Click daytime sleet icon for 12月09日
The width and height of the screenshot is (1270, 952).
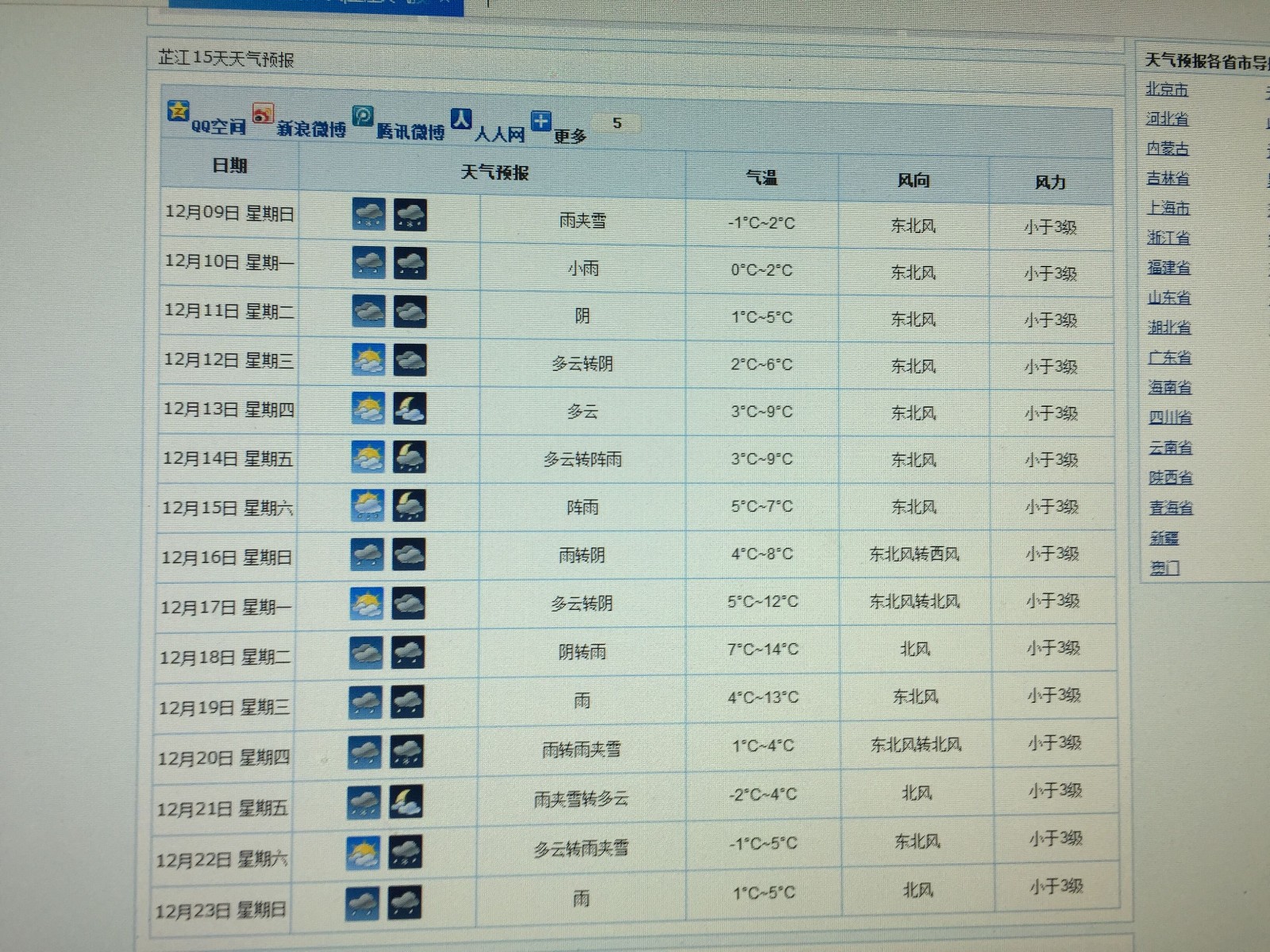pyautogui.click(x=369, y=215)
